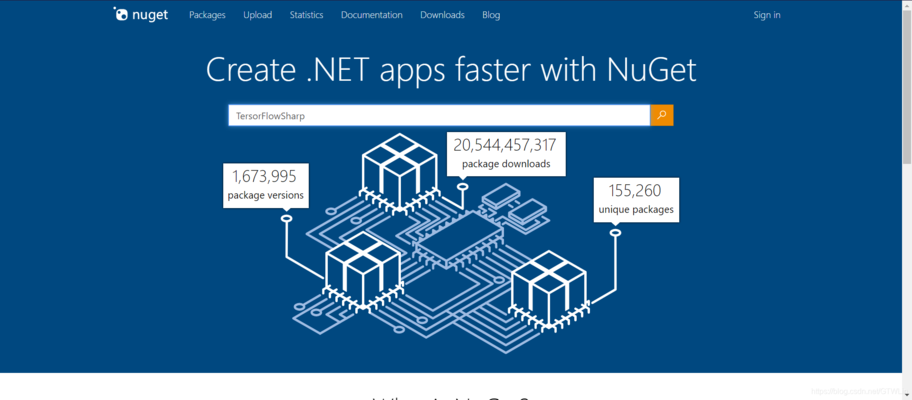Viewport: 912px width, 400px height.
Task: Click the NuGet logo icon
Action: tap(121, 15)
